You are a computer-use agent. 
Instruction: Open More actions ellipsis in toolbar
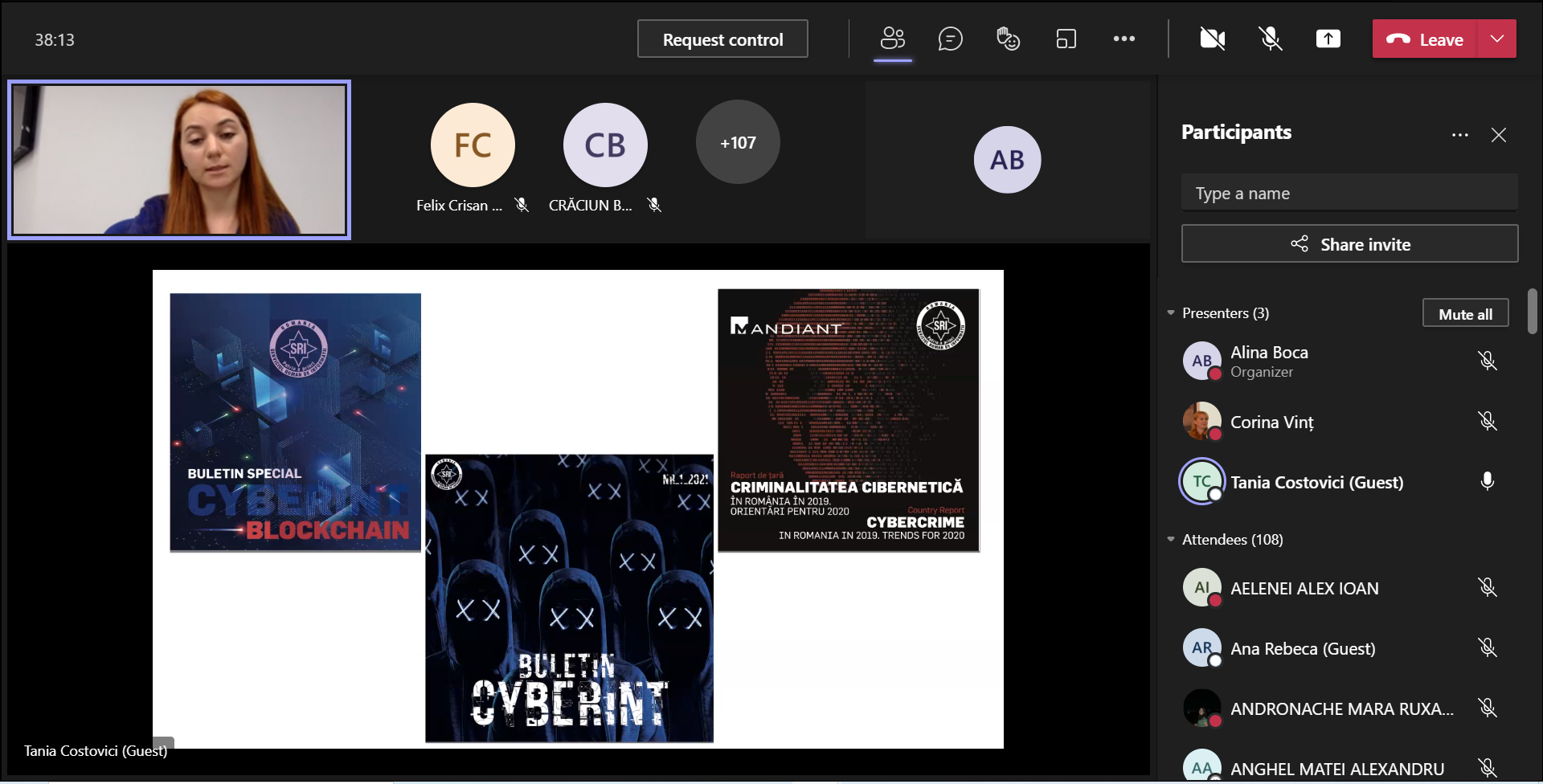(x=1123, y=39)
